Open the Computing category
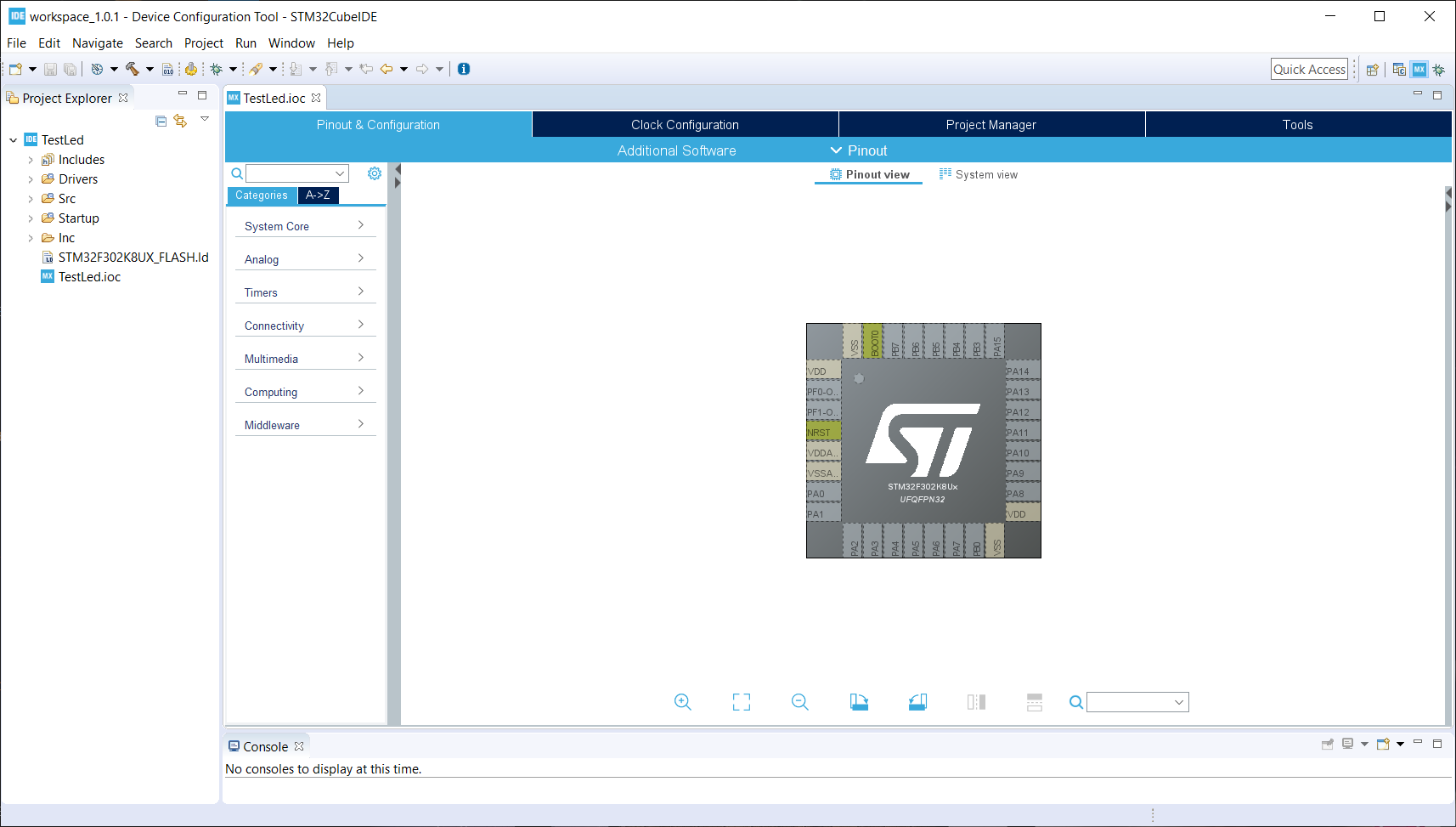The image size is (1456, 827). coord(305,392)
